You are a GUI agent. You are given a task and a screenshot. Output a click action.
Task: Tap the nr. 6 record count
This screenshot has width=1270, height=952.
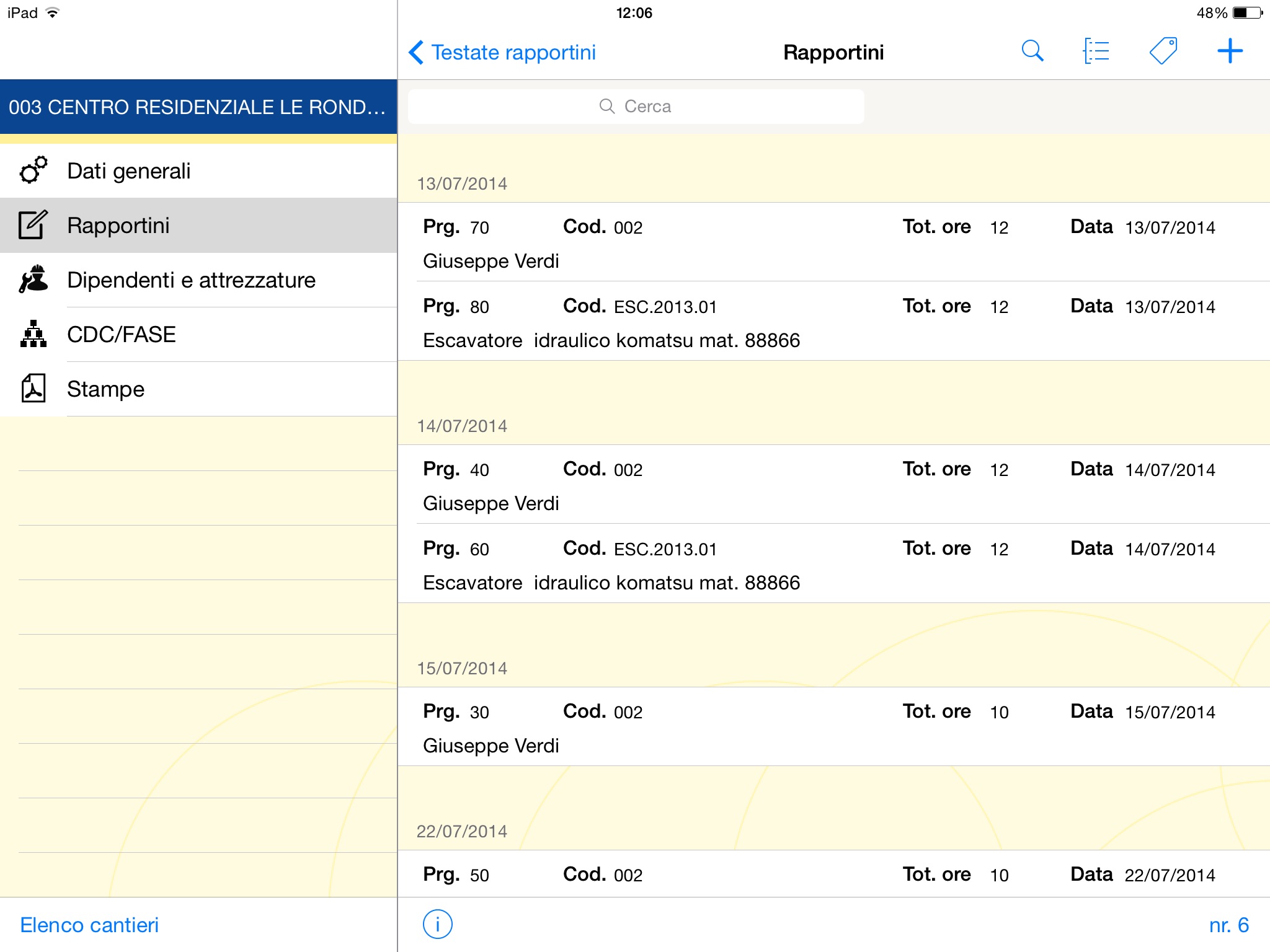(1229, 925)
